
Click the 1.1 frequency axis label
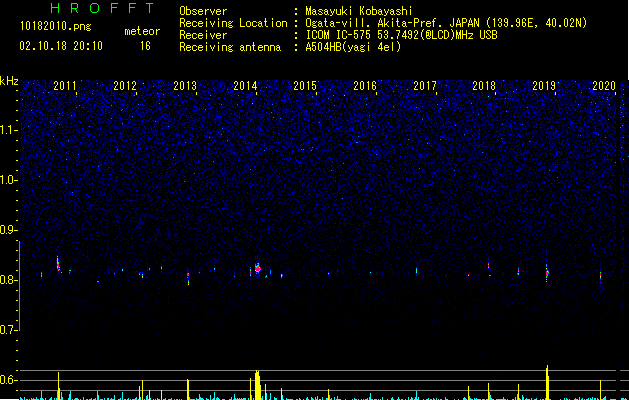point(8,130)
